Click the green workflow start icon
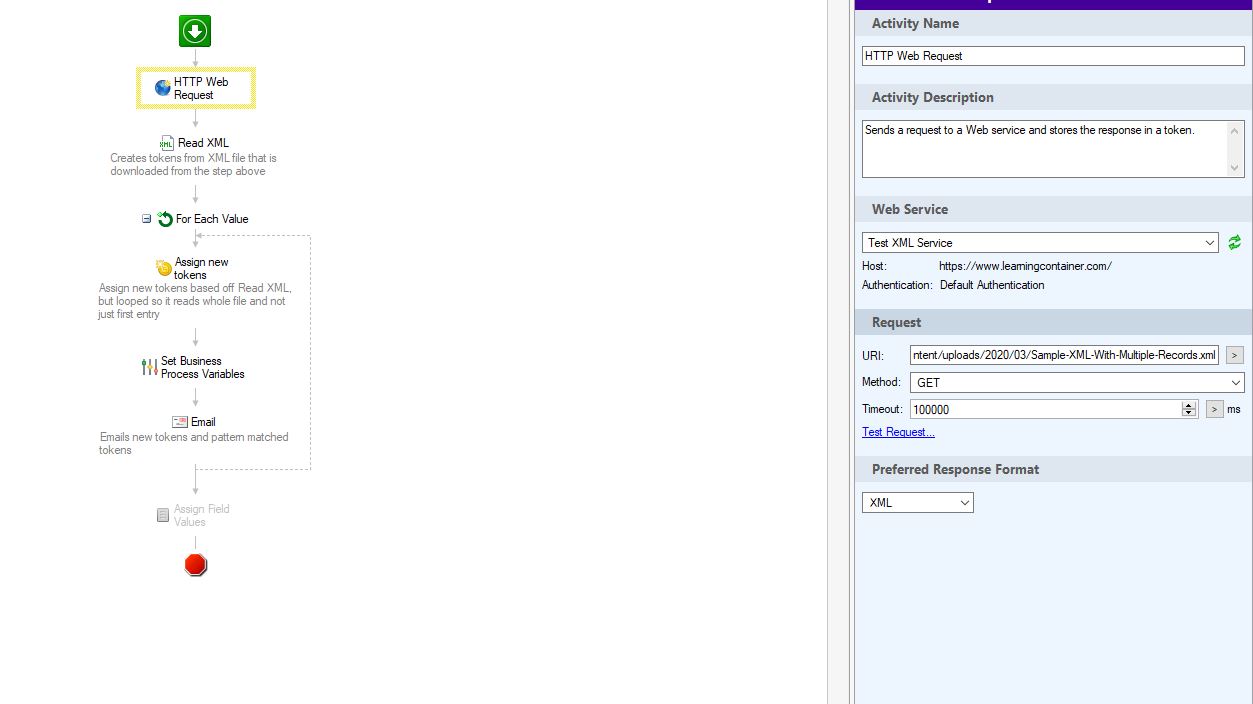Image resolution: width=1253 pixels, height=704 pixels. [195, 32]
